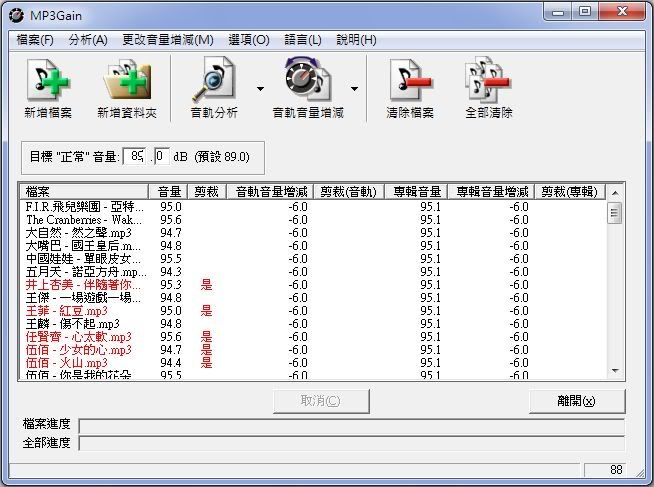
Task: Close the MP3Gain window
Action: click(x=622, y=12)
